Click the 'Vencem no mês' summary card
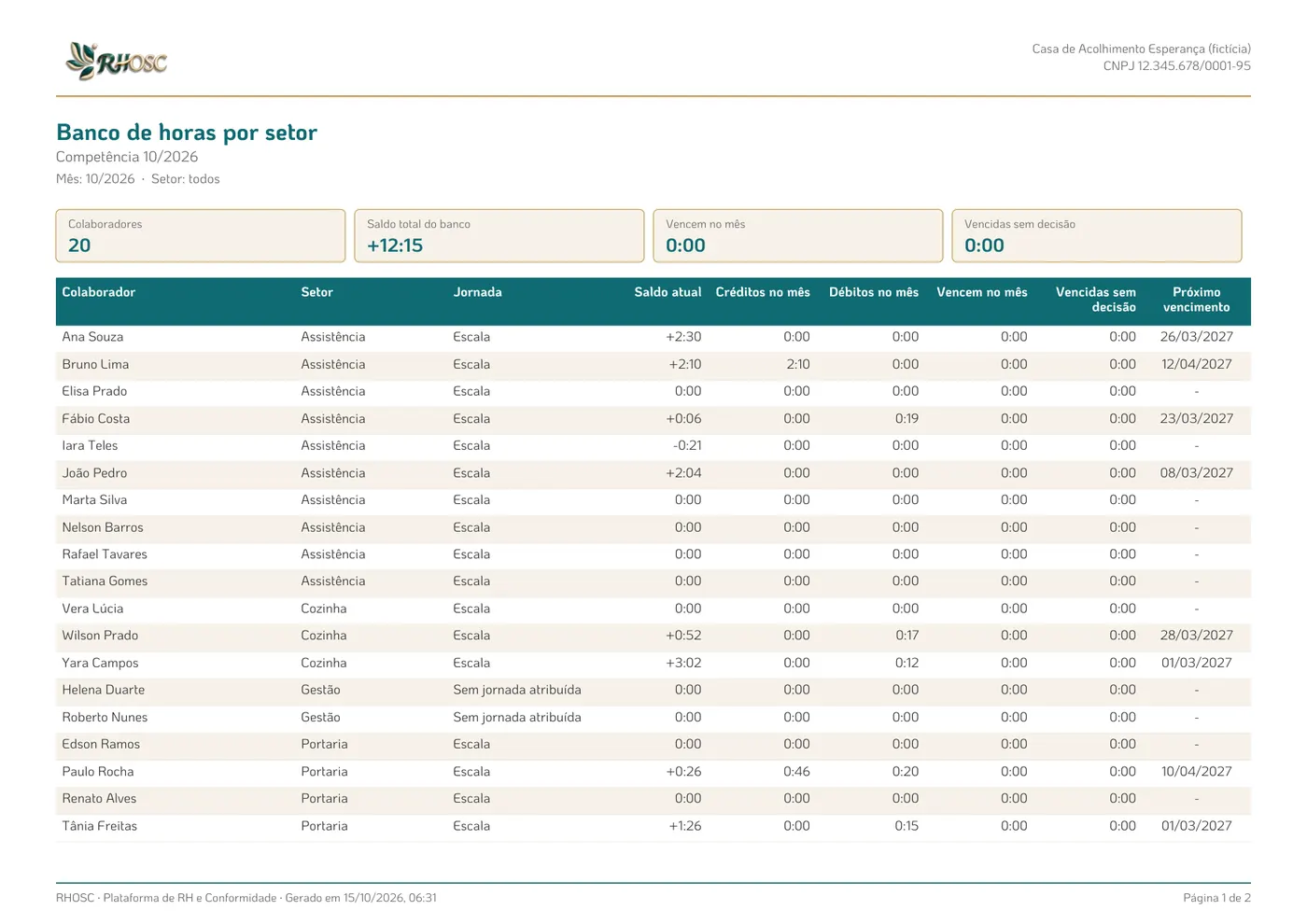The image size is (1307, 924). click(798, 235)
